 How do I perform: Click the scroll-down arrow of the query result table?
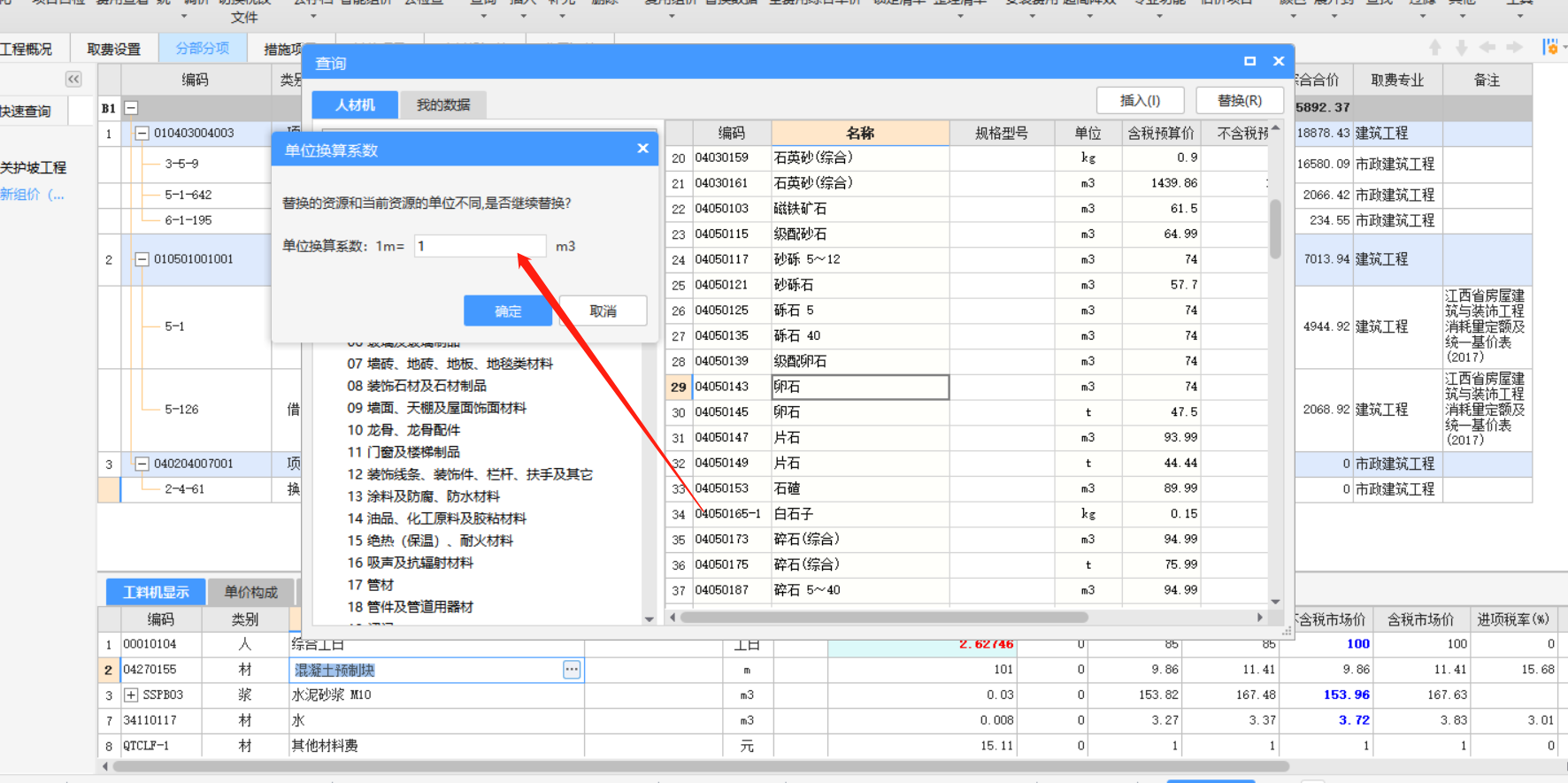tap(1275, 602)
